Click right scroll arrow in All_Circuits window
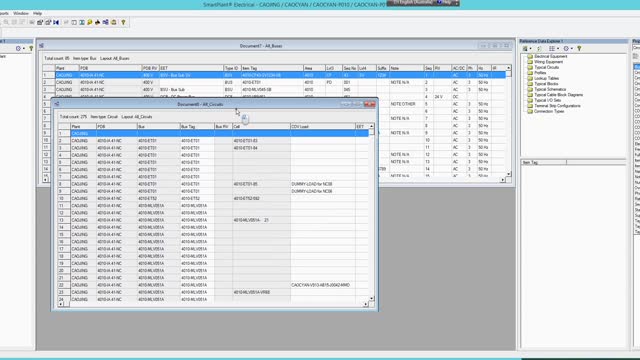Screen dimensions: 640x360 [x=366, y=304]
